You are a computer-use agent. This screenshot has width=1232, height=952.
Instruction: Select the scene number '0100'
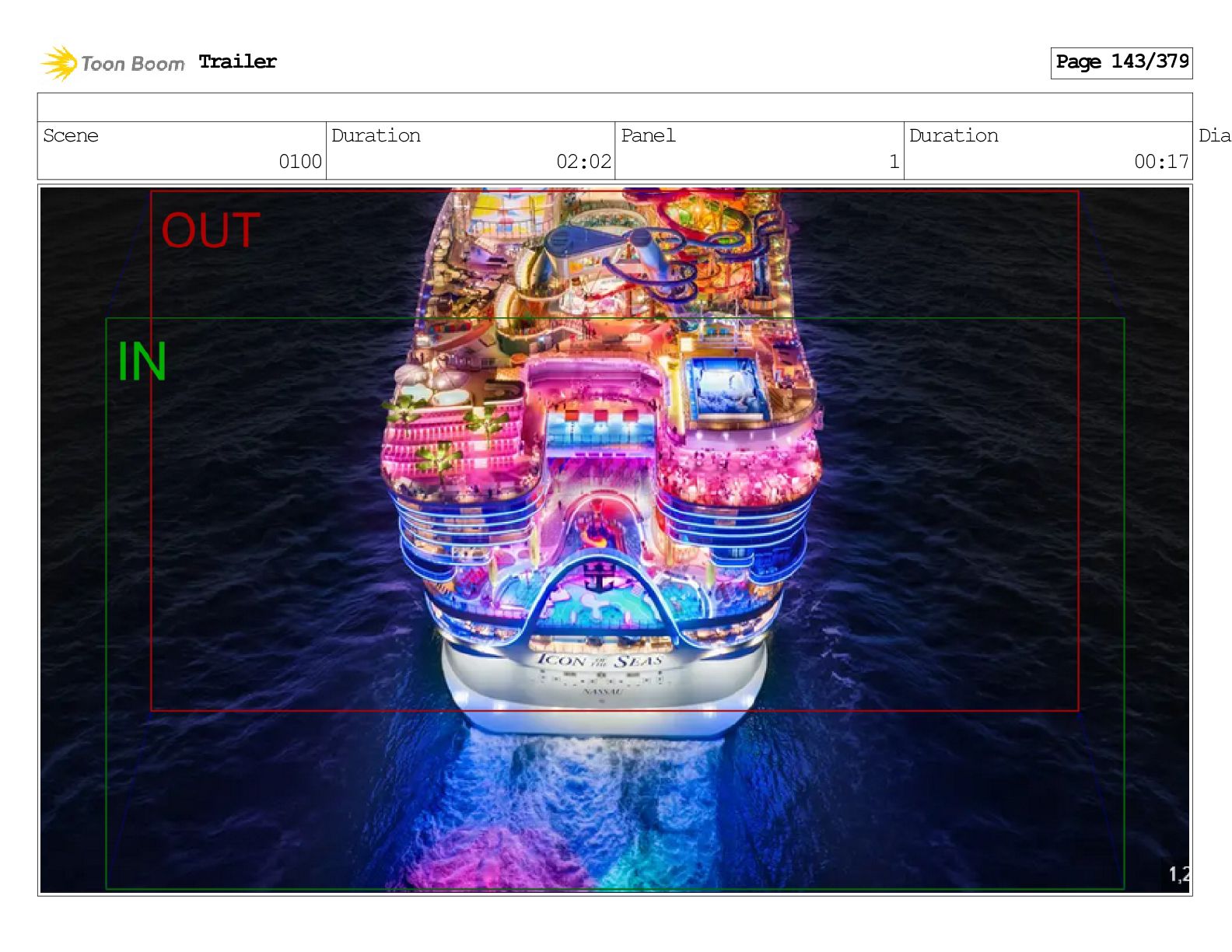(x=300, y=162)
